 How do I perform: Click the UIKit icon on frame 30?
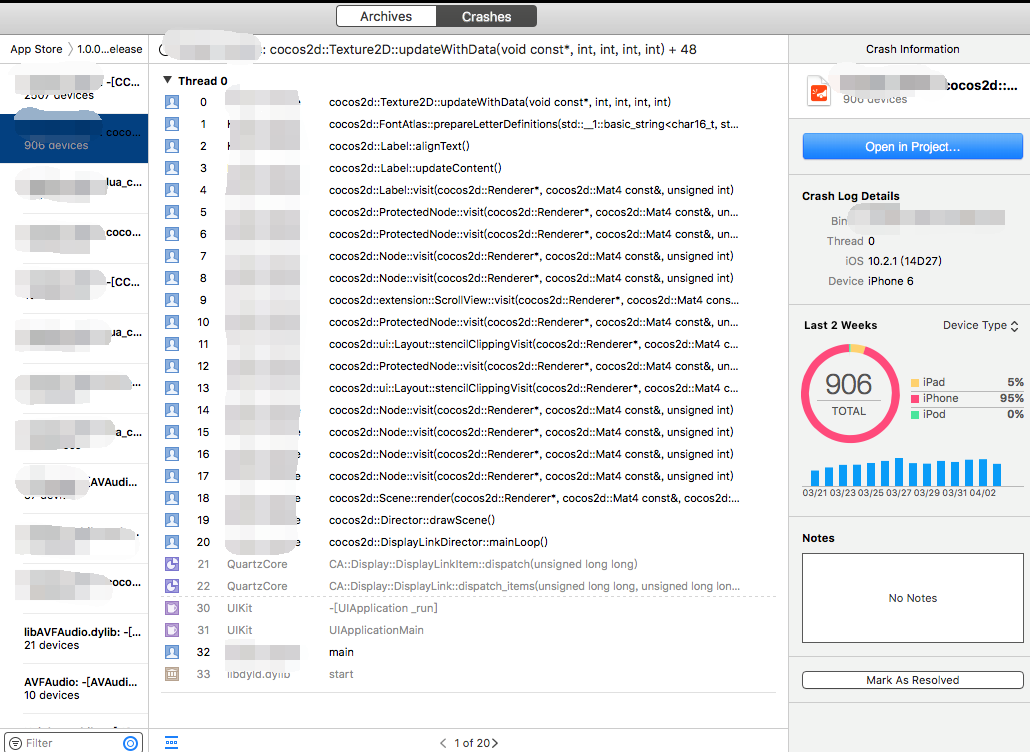tap(172, 608)
